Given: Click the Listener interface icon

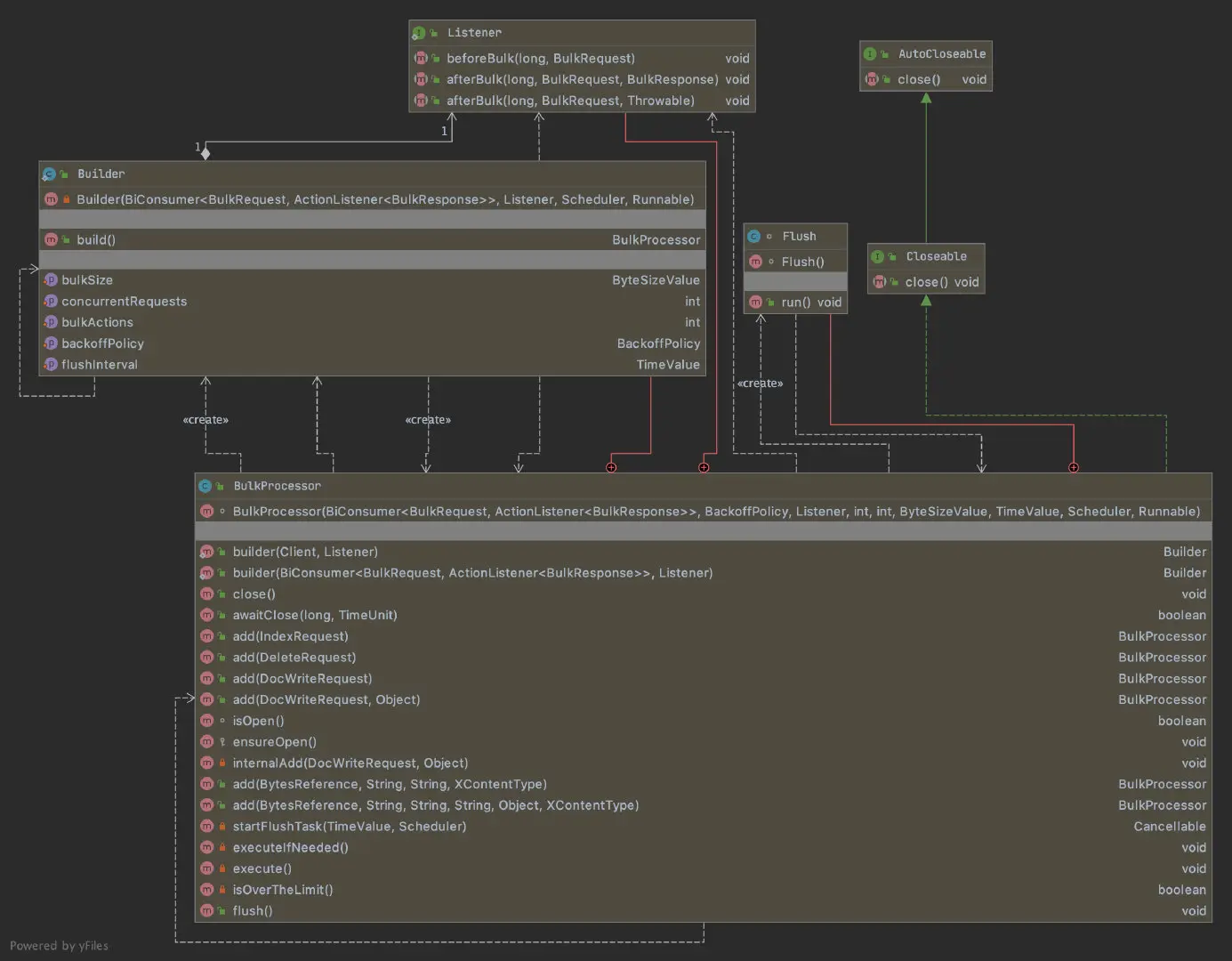Looking at the screenshot, I should [419, 33].
